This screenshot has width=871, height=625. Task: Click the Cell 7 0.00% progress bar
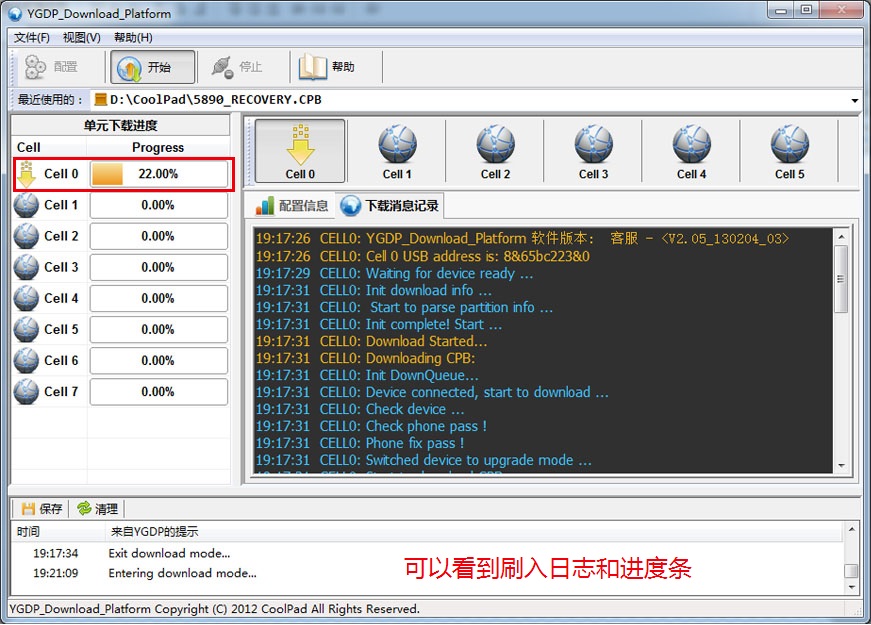159,392
